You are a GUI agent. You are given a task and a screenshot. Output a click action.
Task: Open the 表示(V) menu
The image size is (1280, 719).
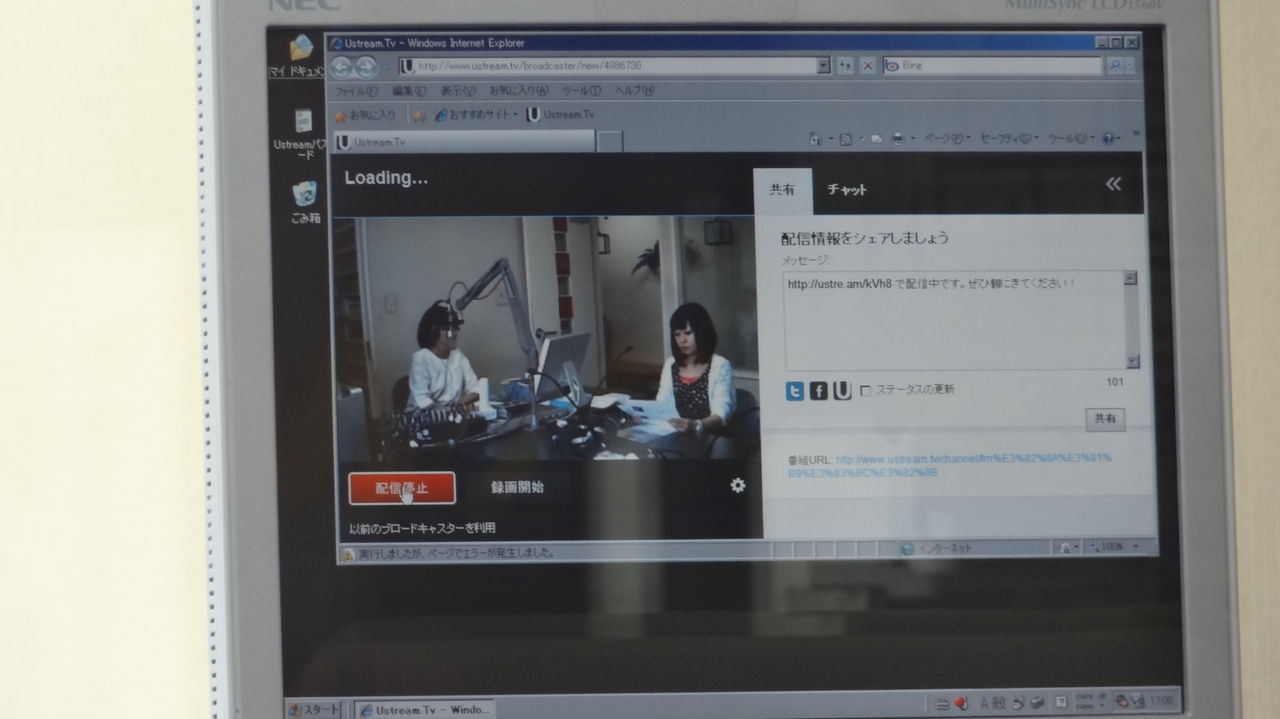(458, 91)
